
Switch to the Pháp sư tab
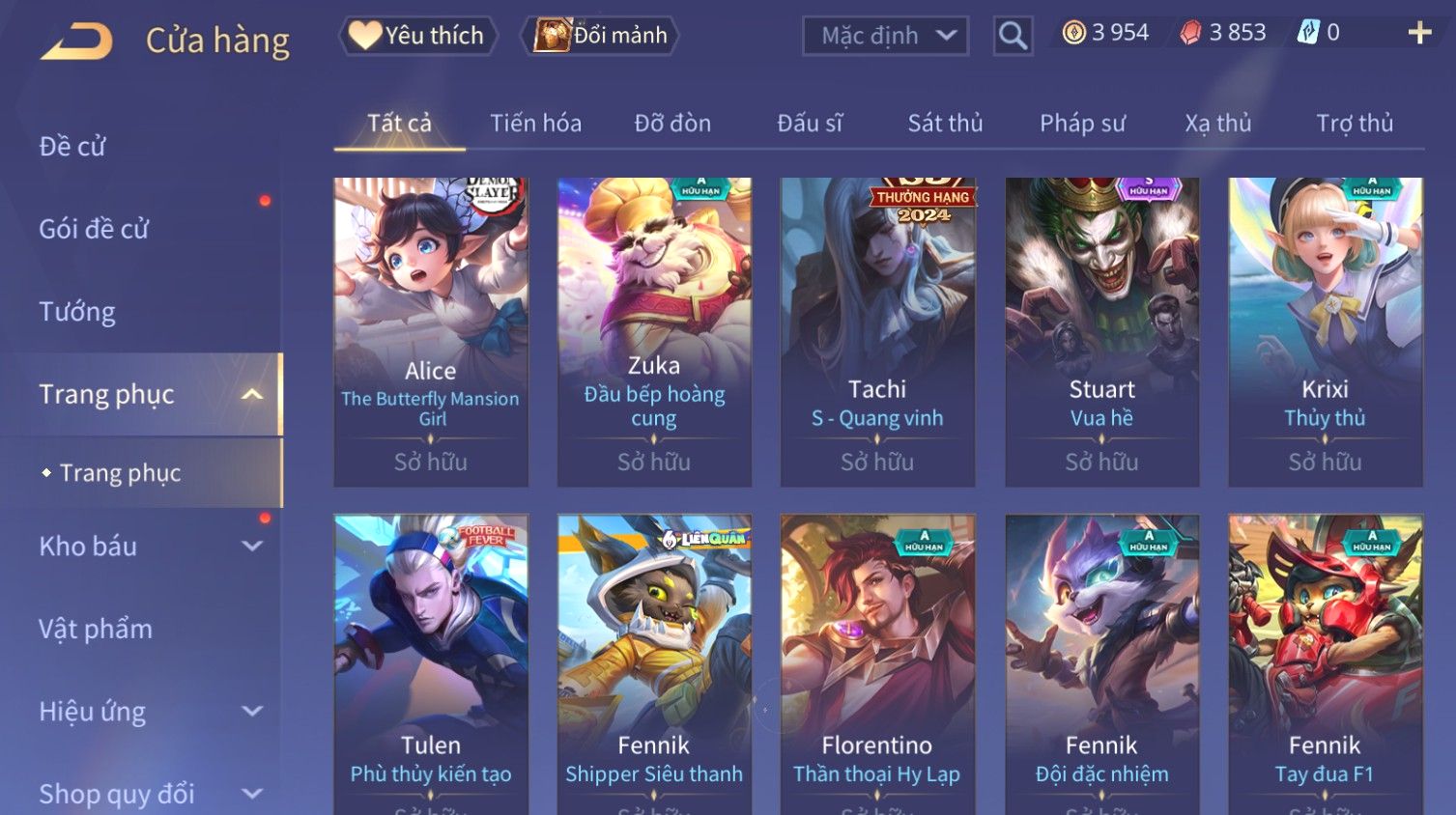click(1082, 123)
